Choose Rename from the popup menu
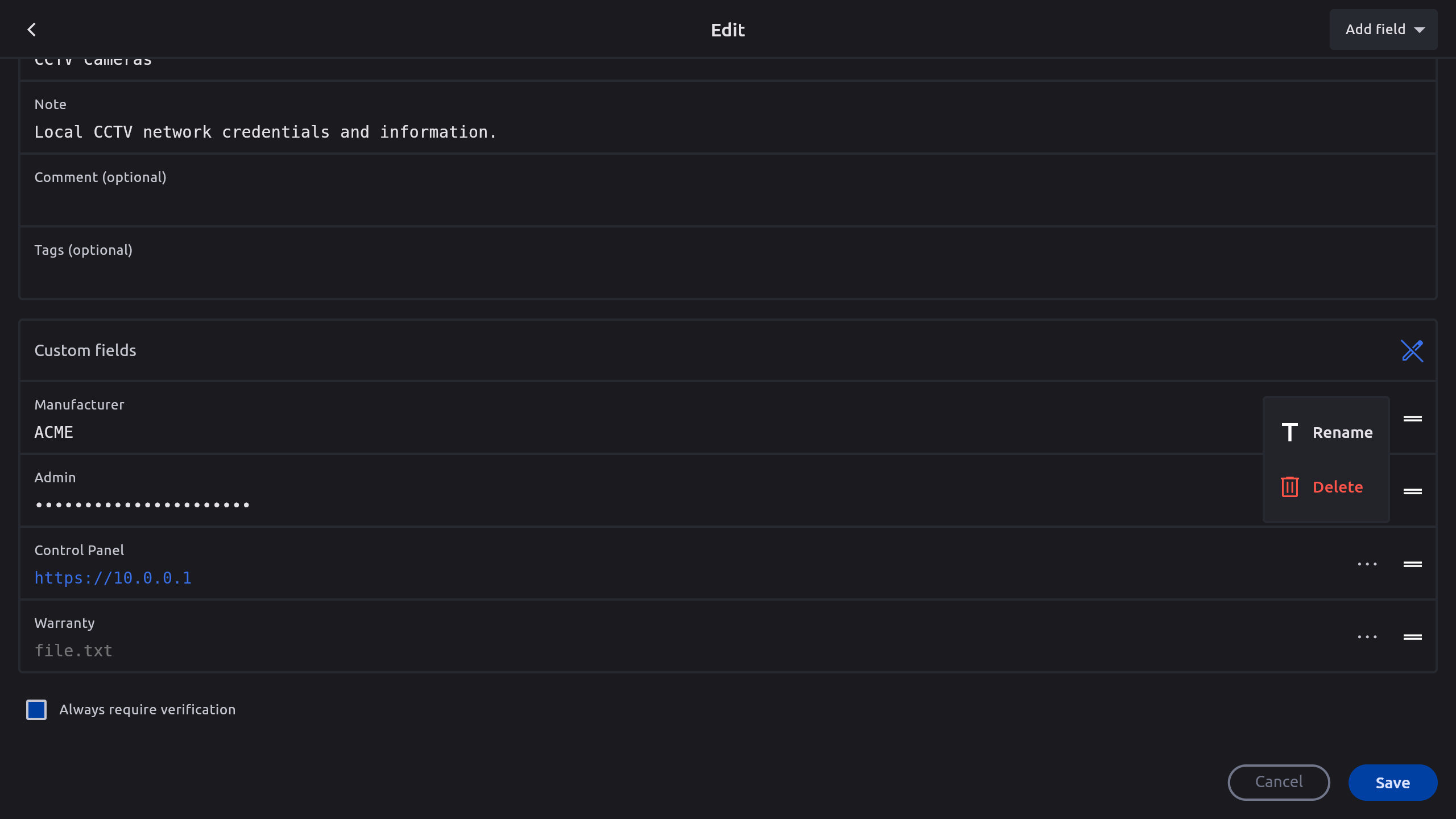This screenshot has height=819, width=1456. [1342, 432]
